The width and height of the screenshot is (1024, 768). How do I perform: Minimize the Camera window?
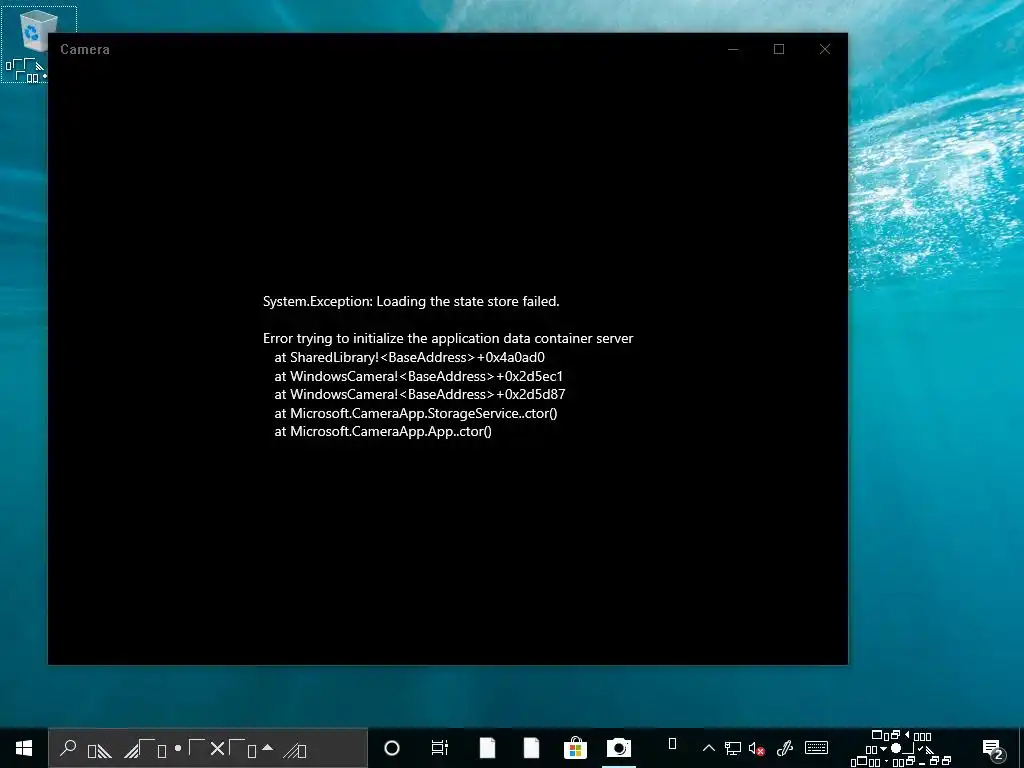[733, 49]
